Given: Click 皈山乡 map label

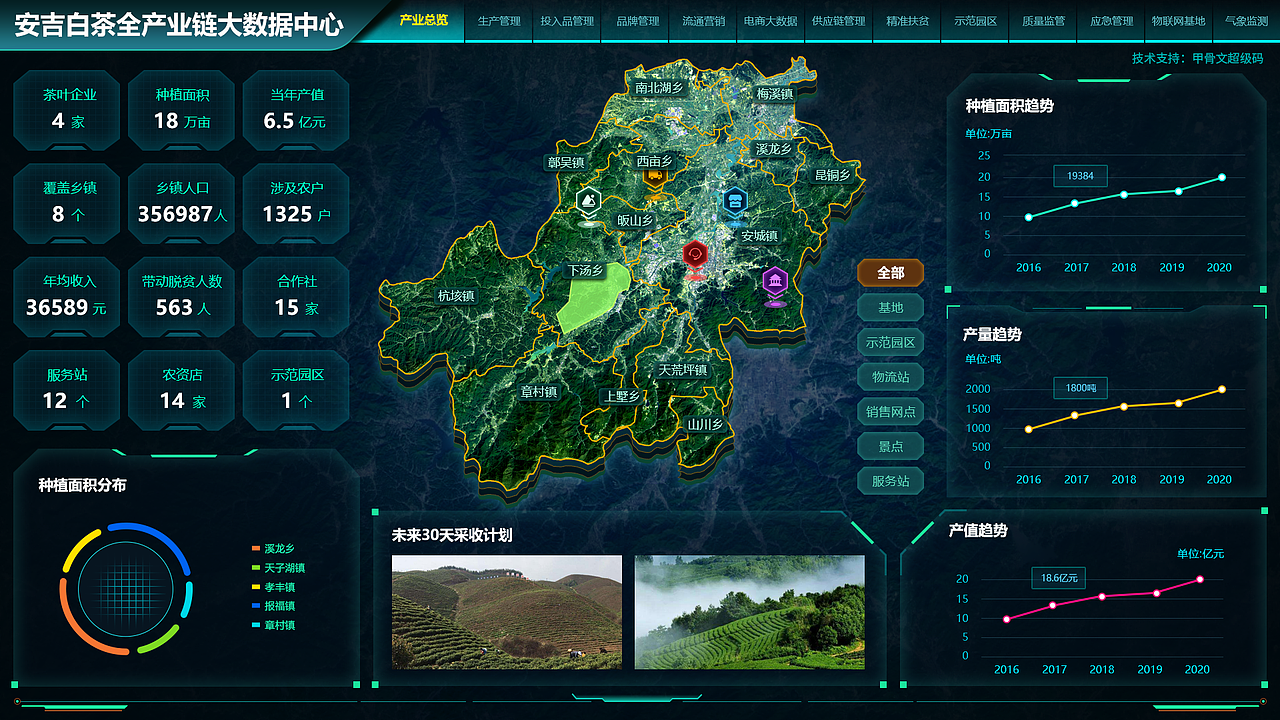Looking at the screenshot, I should [634, 221].
